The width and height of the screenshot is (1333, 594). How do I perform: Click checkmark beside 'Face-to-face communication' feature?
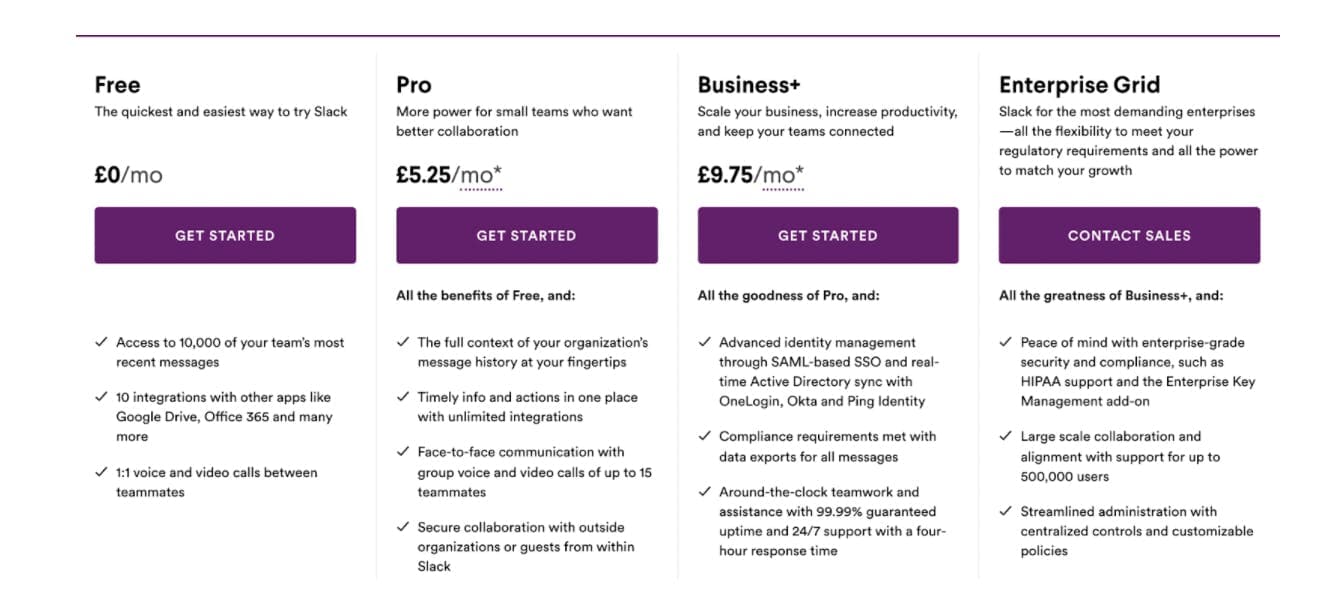403,452
